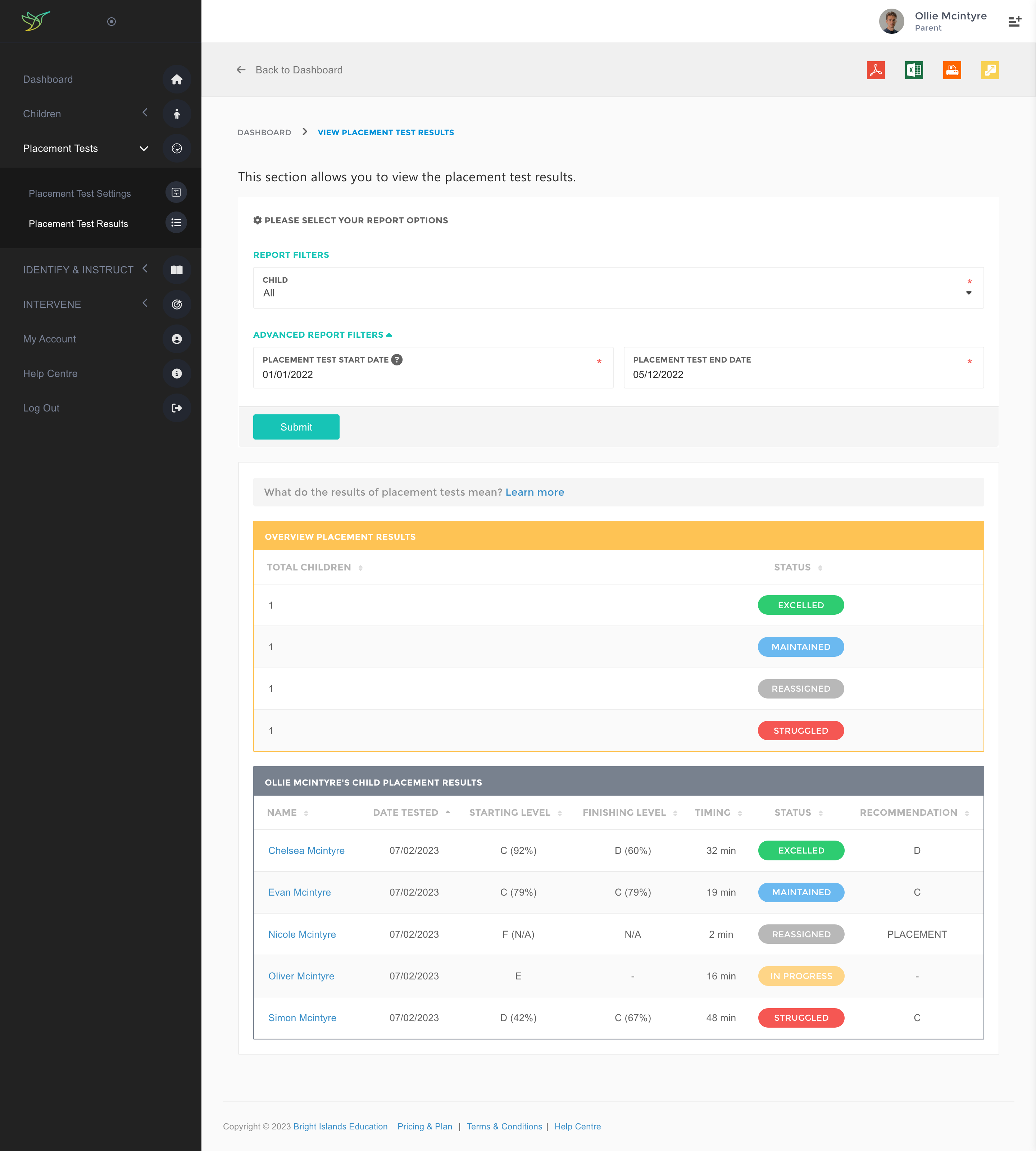
Task: Click the Placement Test Results list icon
Action: coord(176,223)
